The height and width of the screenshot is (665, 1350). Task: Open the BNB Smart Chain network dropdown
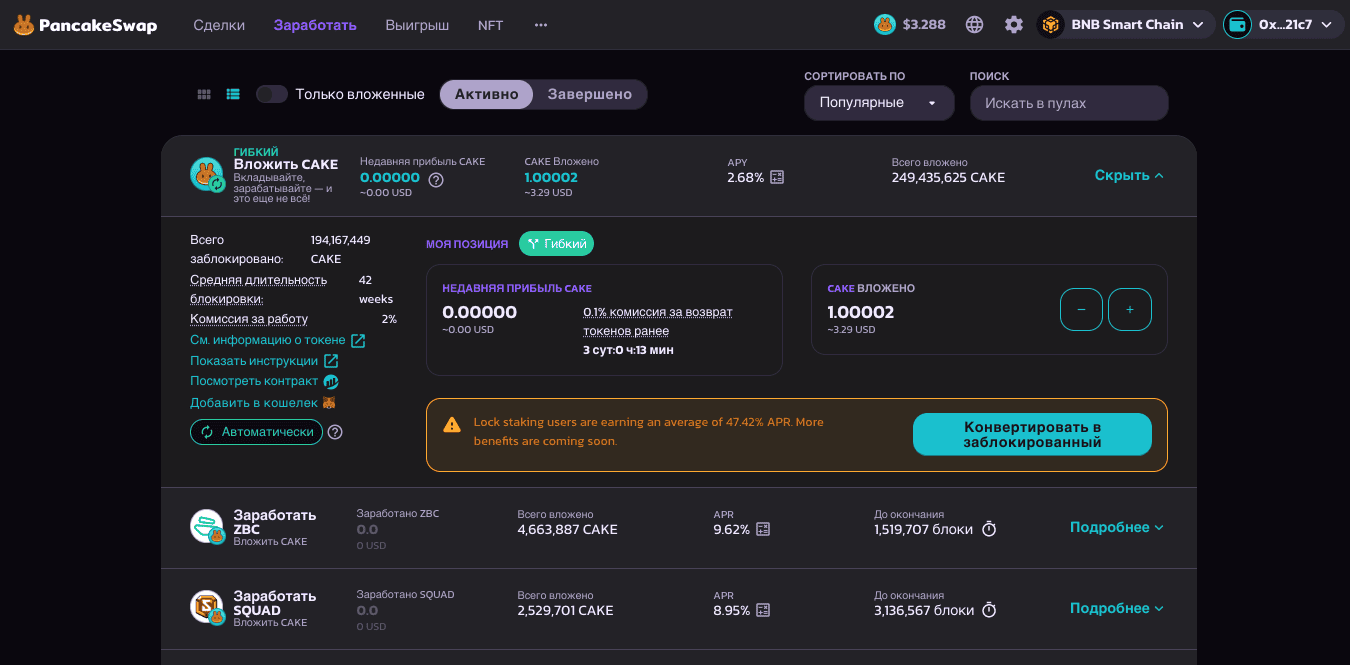(x=1125, y=25)
